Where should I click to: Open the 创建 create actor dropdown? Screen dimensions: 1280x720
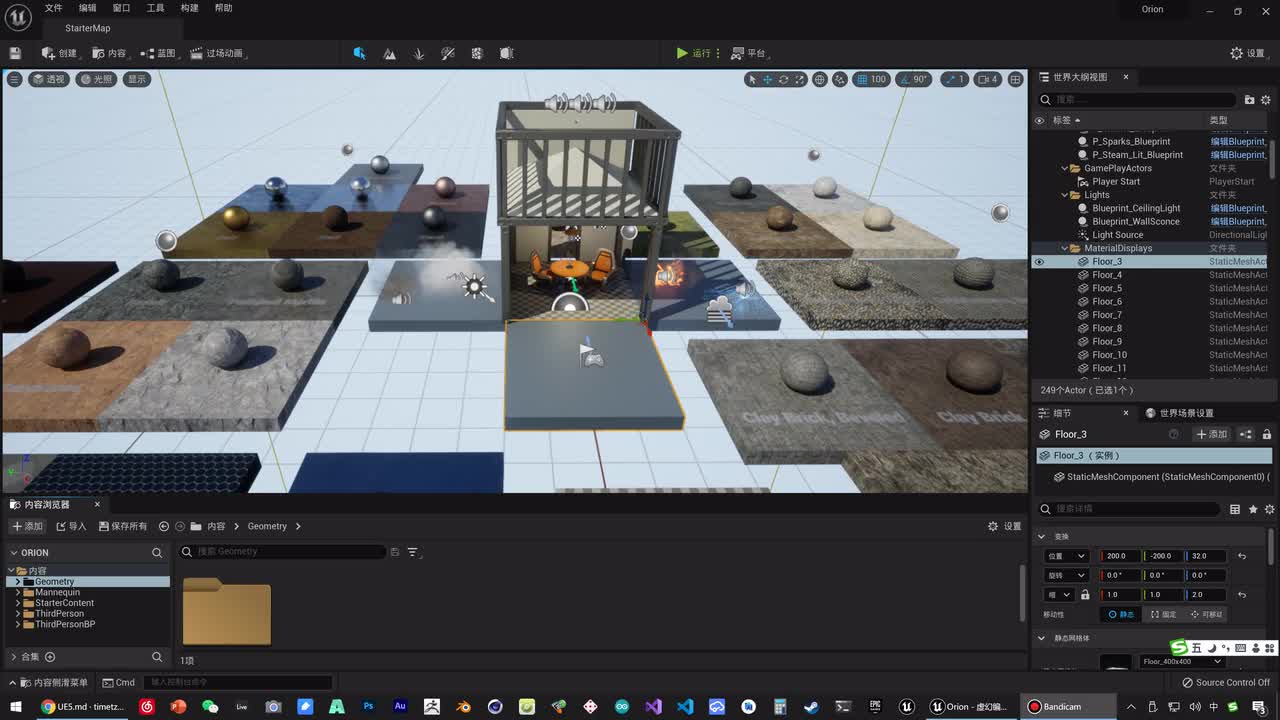[x=59, y=53]
